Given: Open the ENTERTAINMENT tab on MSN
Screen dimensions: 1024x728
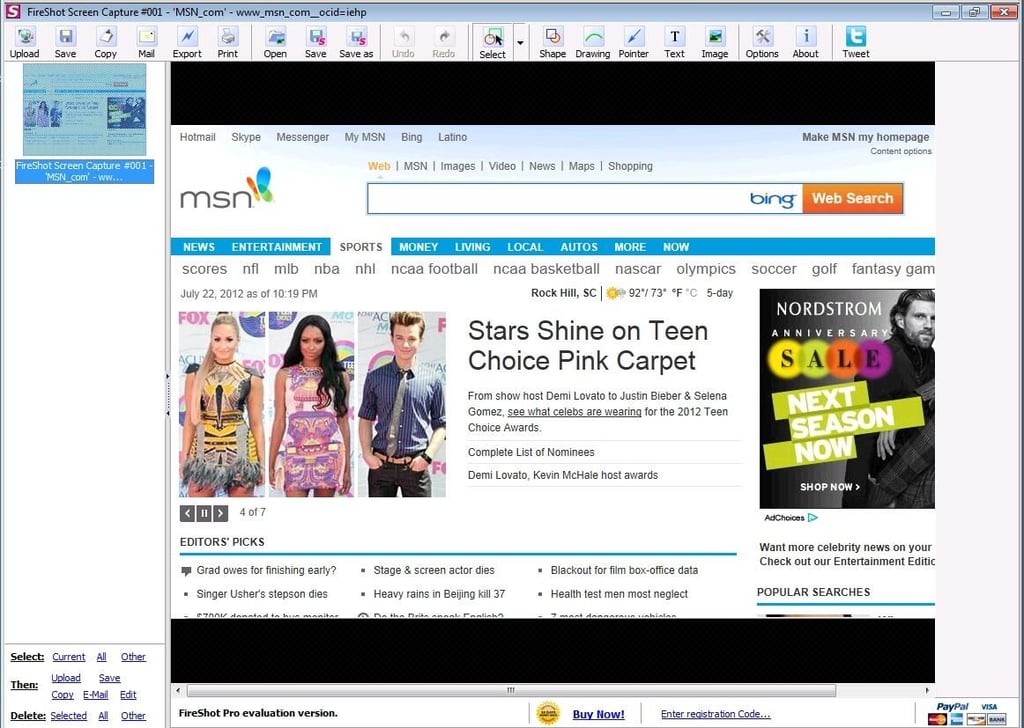Looking at the screenshot, I should click(x=276, y=247).
